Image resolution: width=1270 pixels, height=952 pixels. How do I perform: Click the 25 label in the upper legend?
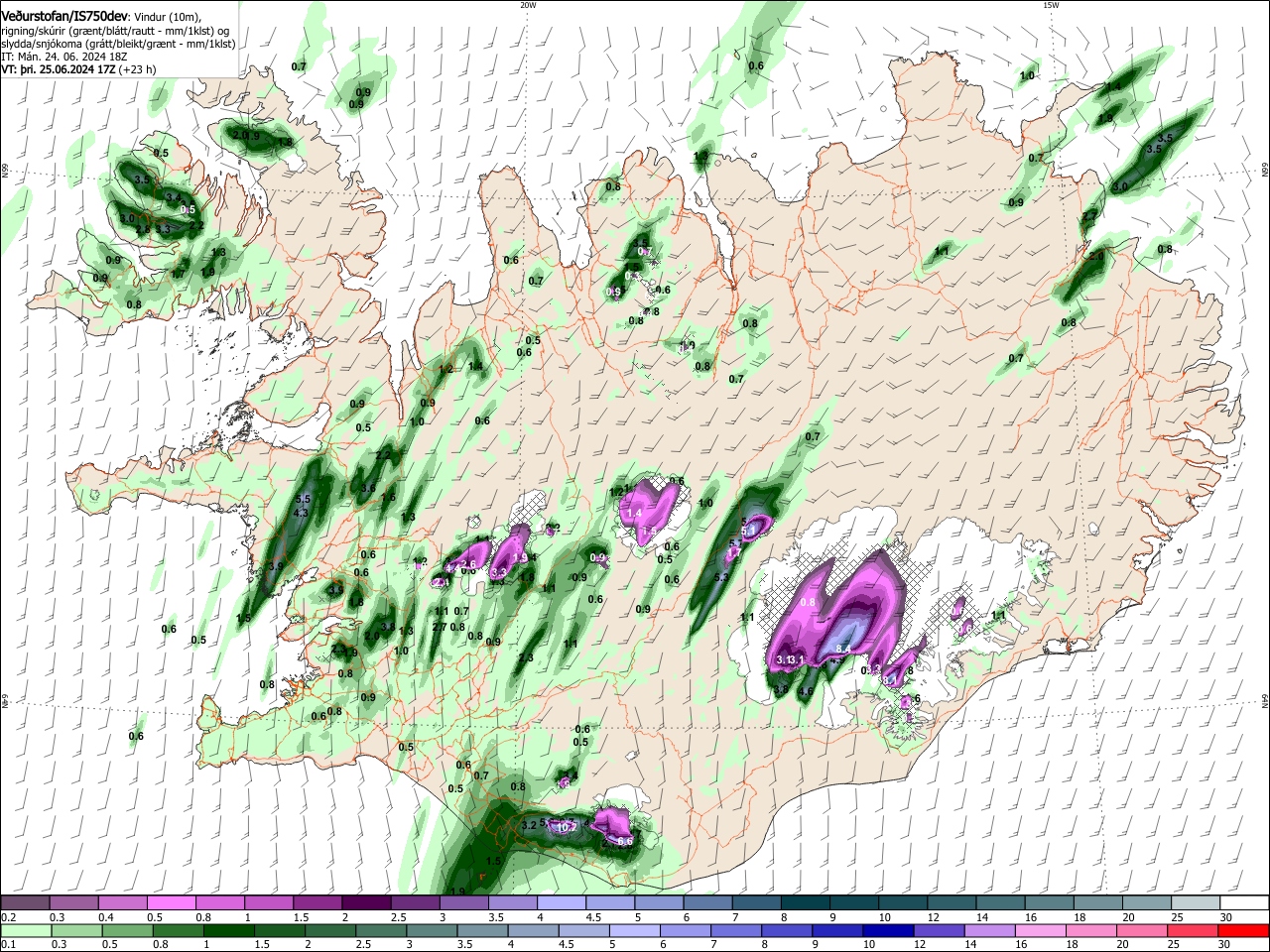tap(1177, 918)
